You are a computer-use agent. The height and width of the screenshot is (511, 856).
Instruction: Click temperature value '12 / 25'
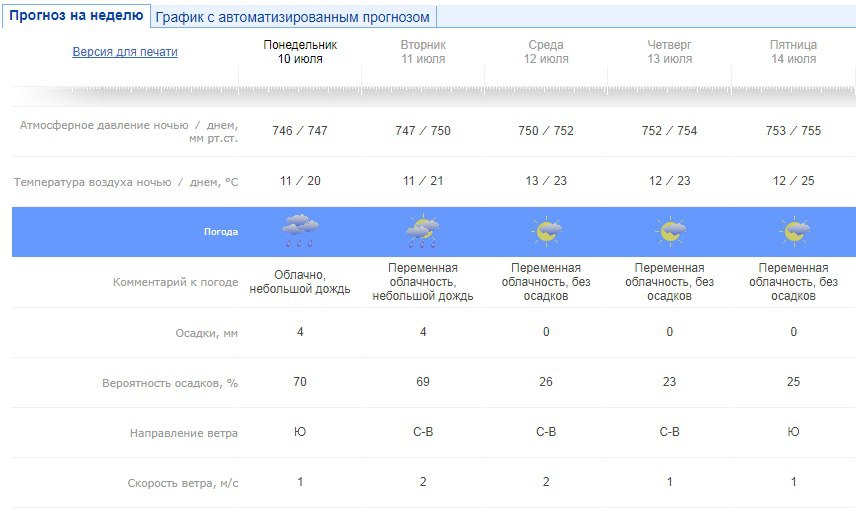[x=793, y=181]
